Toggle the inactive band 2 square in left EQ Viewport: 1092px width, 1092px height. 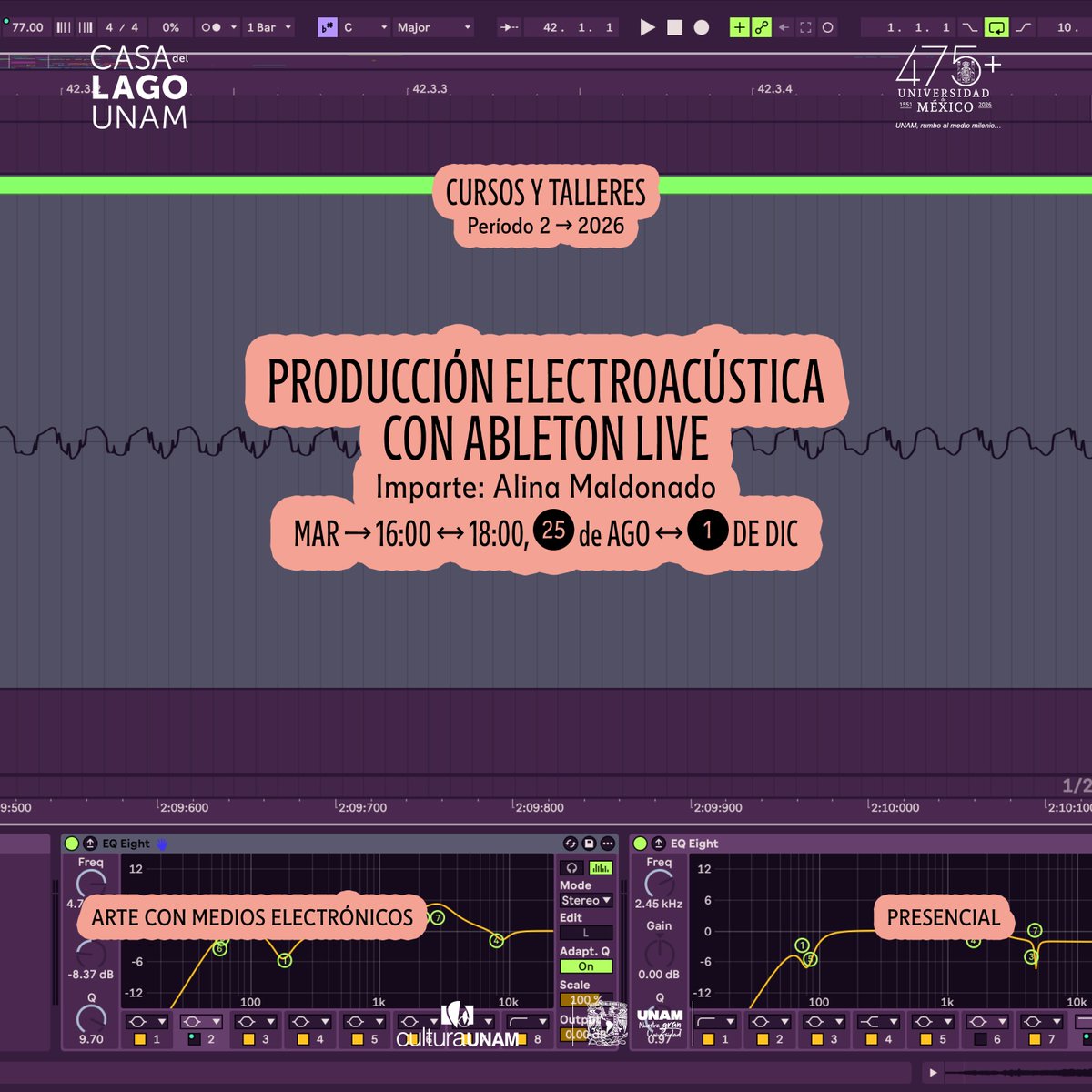pyautogui.click(x=195, y=1039)
